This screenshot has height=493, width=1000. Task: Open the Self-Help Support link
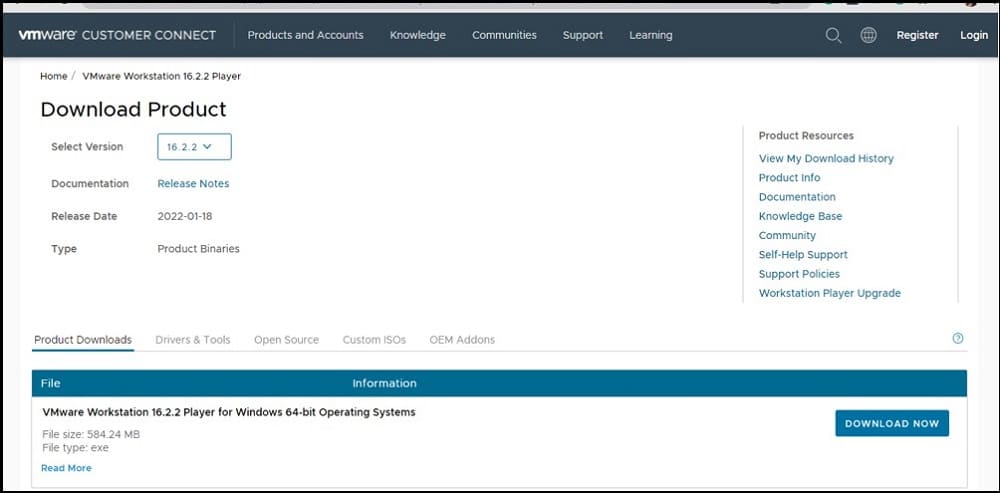[803, 254]
